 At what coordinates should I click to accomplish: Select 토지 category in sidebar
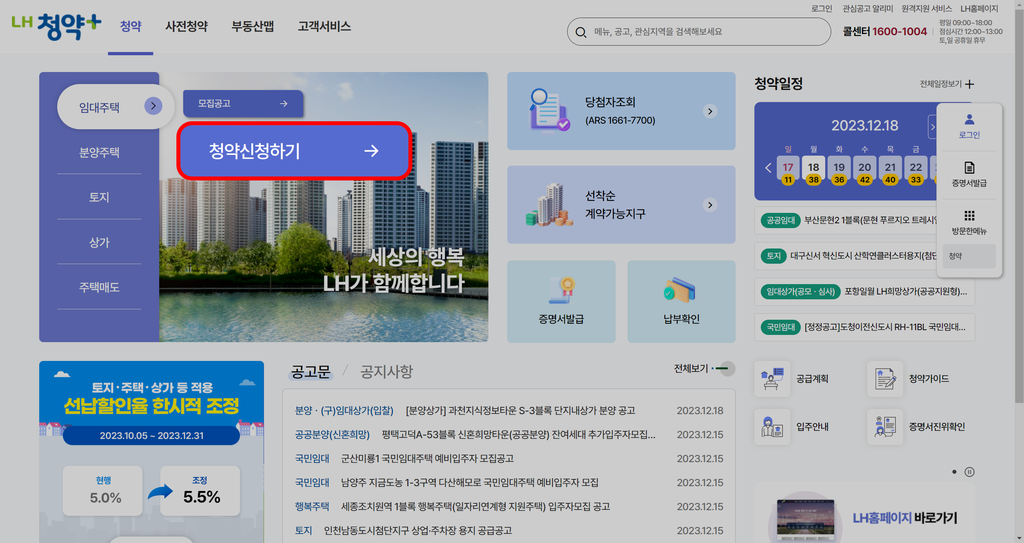tap(99, 197)
